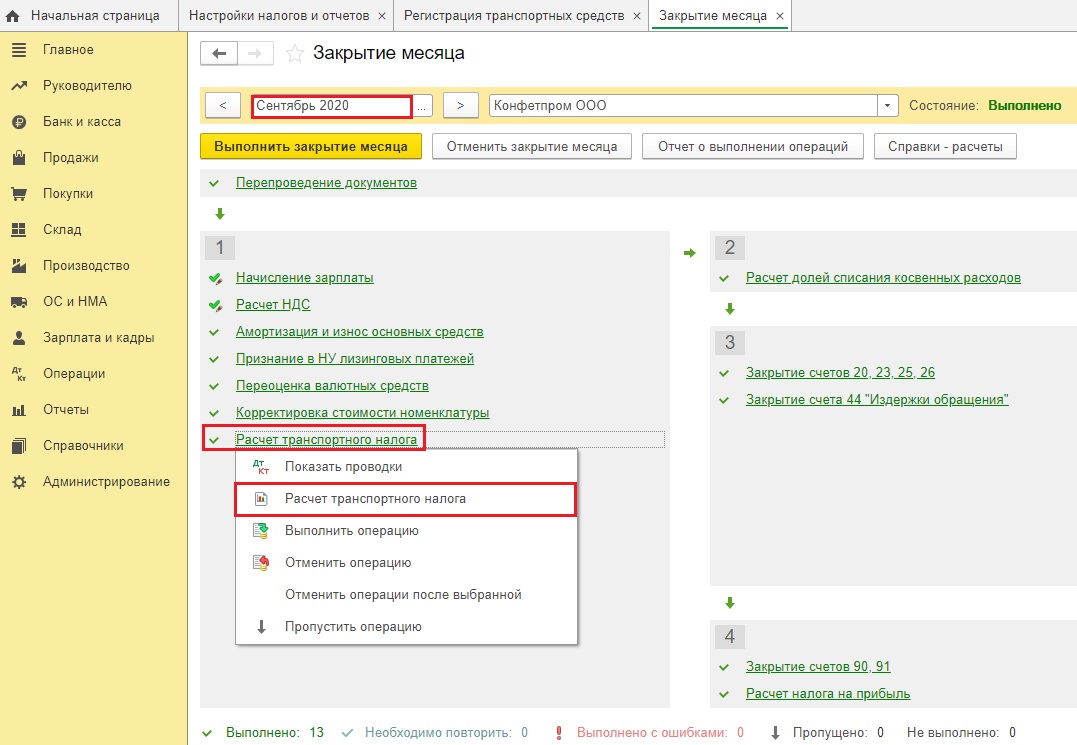Open the Продажи shopping bag icon
The height and width of the screenshot is (745, 1077).
coord(18,158)
